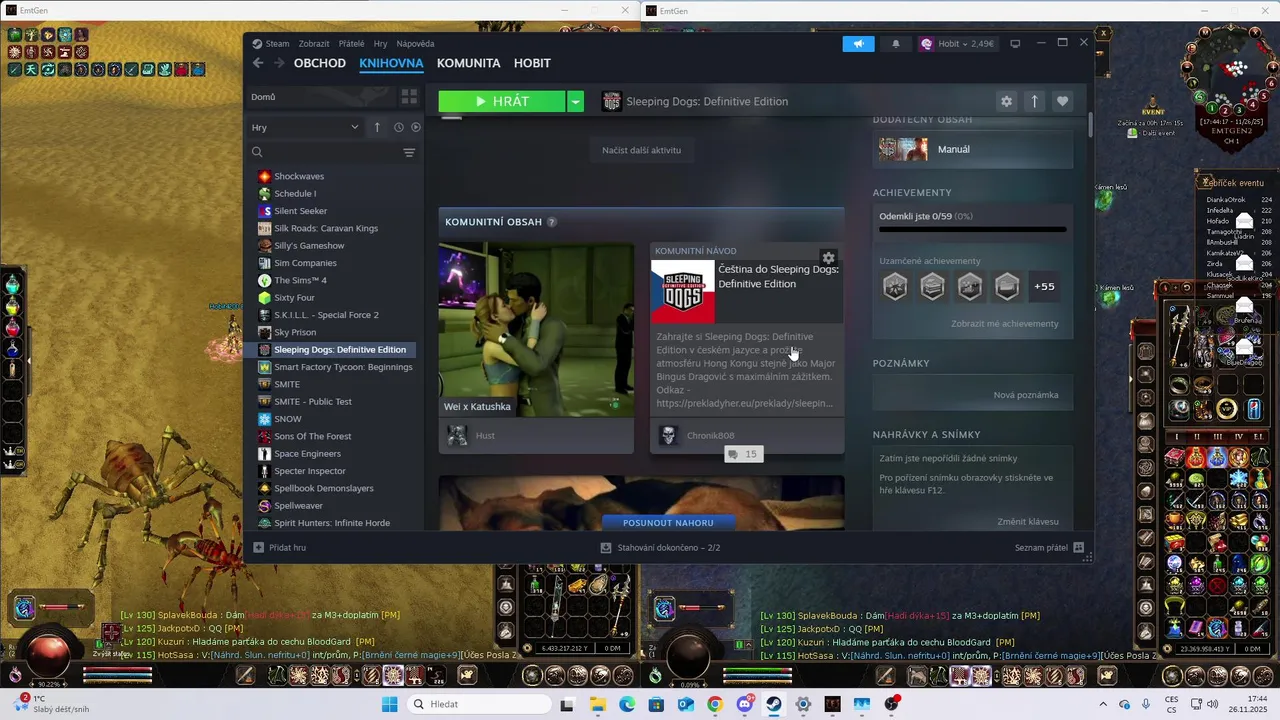This screenshot has width=1280, height=720.
Task: Click POSUNOUT NAHORU button
Action: coord(668,522)
